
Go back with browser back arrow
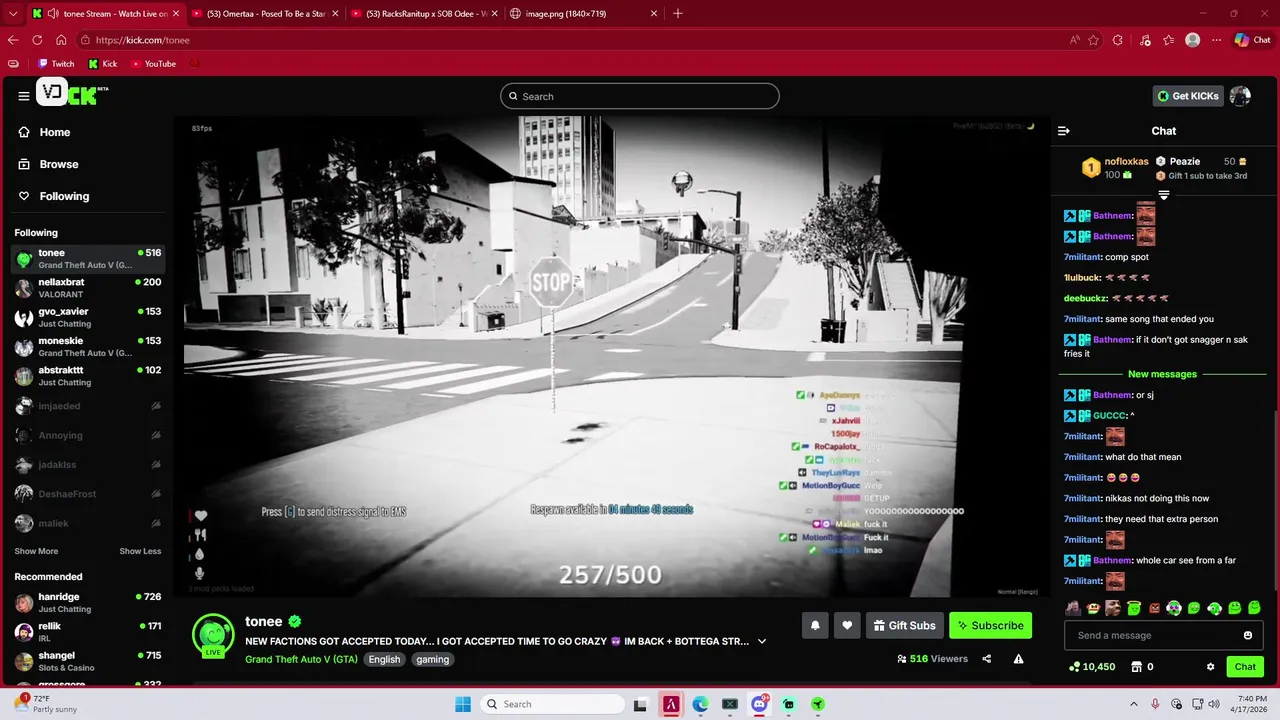click(13, 40)
